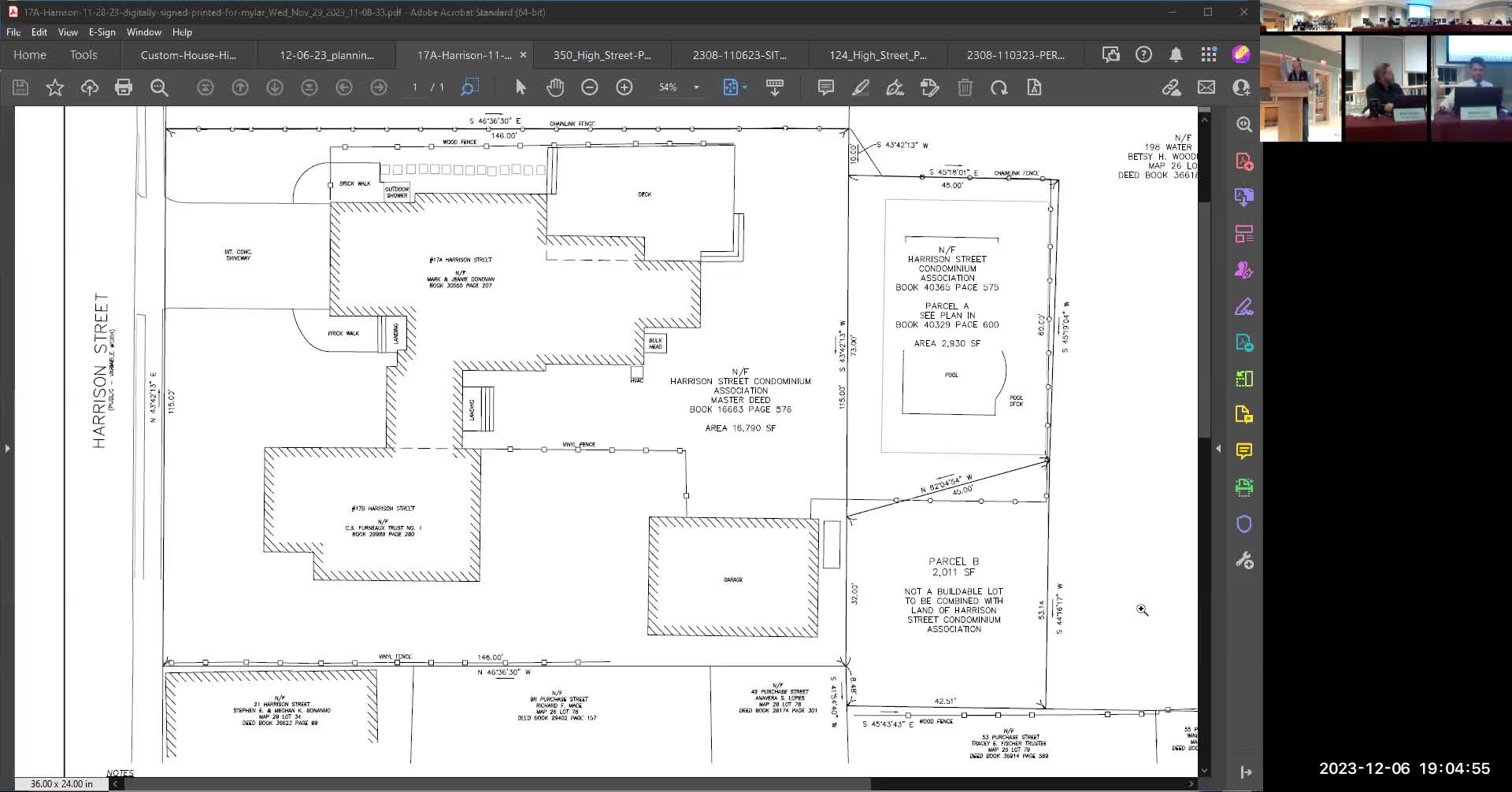Open Create PDF tool in right pane
The image size is (1512, 792).
pyautogui.click(x=1244, y=161)
